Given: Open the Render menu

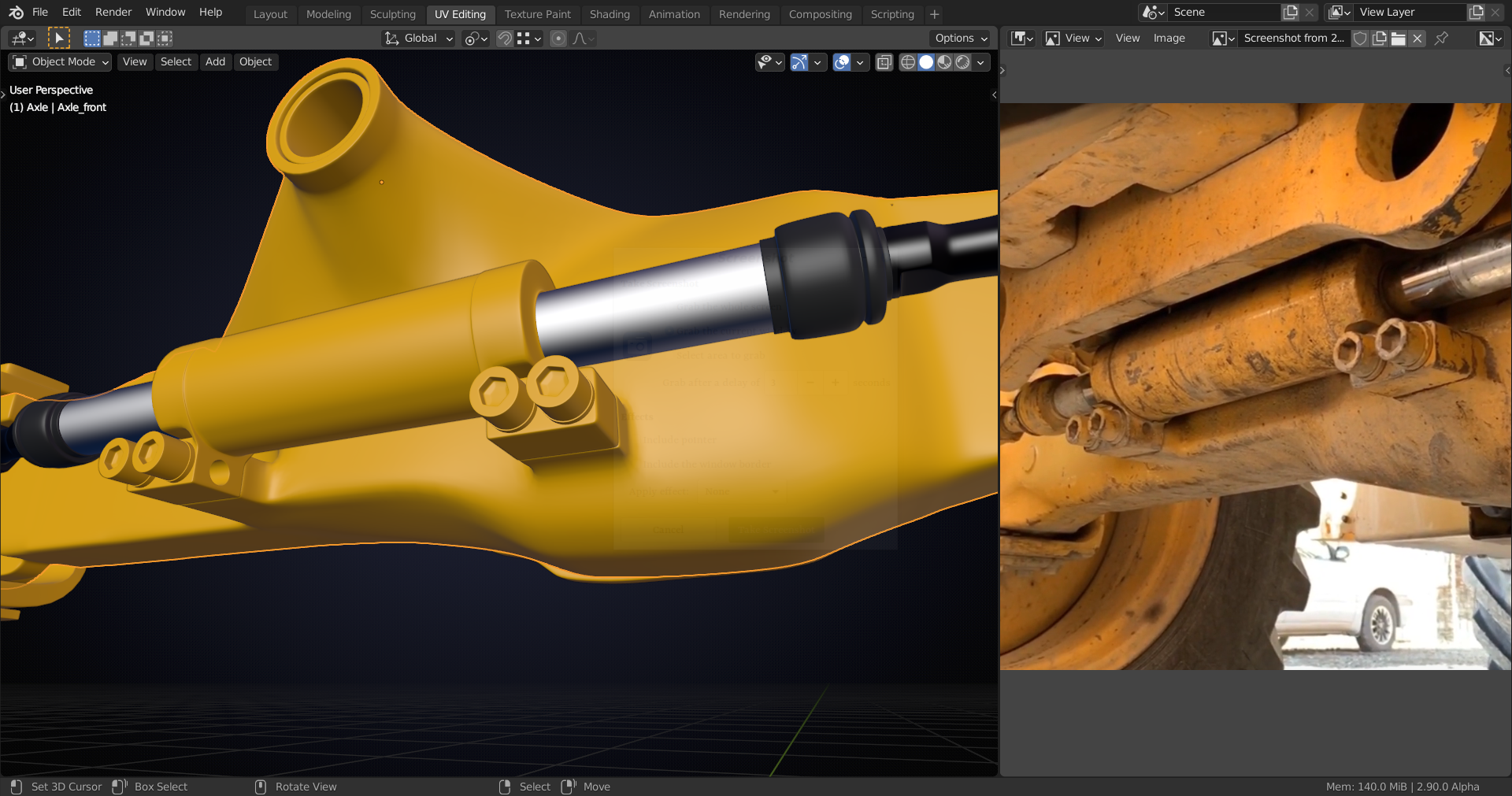Looking at the screenshot, I should point(113,12).
